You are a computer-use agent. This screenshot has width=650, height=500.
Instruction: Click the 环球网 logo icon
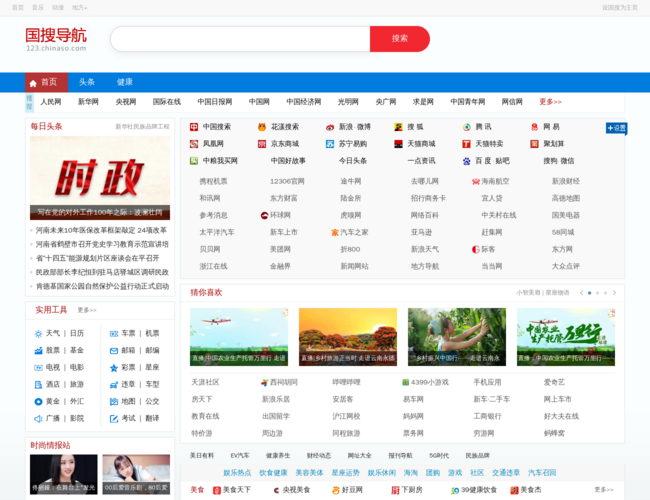coord(264,215)
